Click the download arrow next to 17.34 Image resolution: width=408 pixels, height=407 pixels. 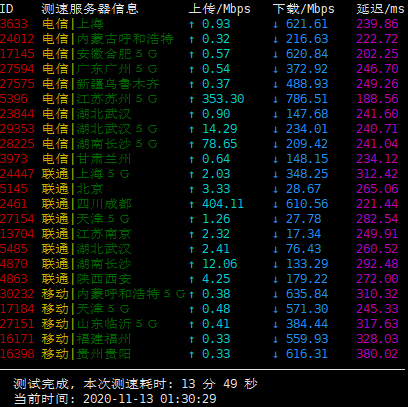(x=275, y=234)
